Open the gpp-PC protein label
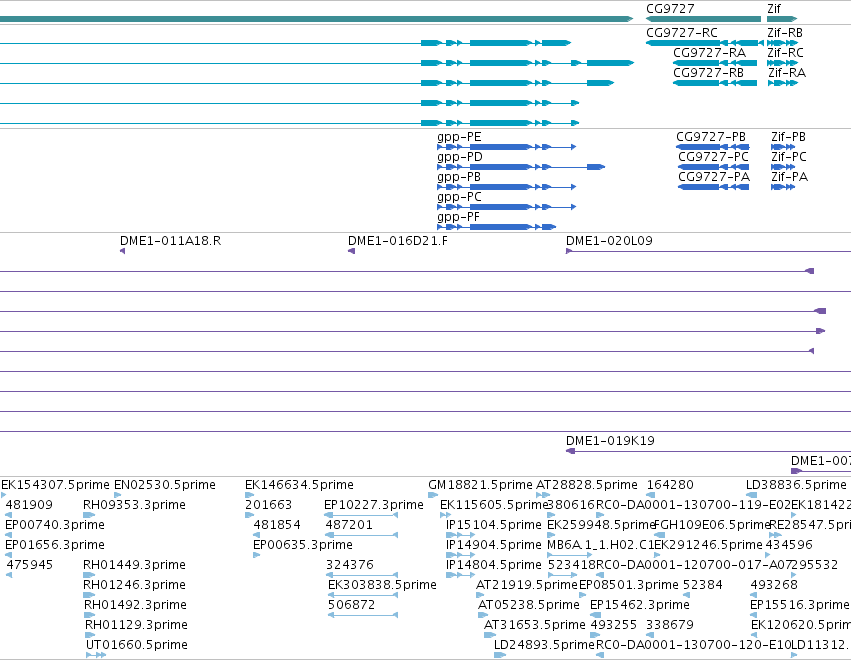The width and height of the screenshot is (851, 660). coord(459,197)
